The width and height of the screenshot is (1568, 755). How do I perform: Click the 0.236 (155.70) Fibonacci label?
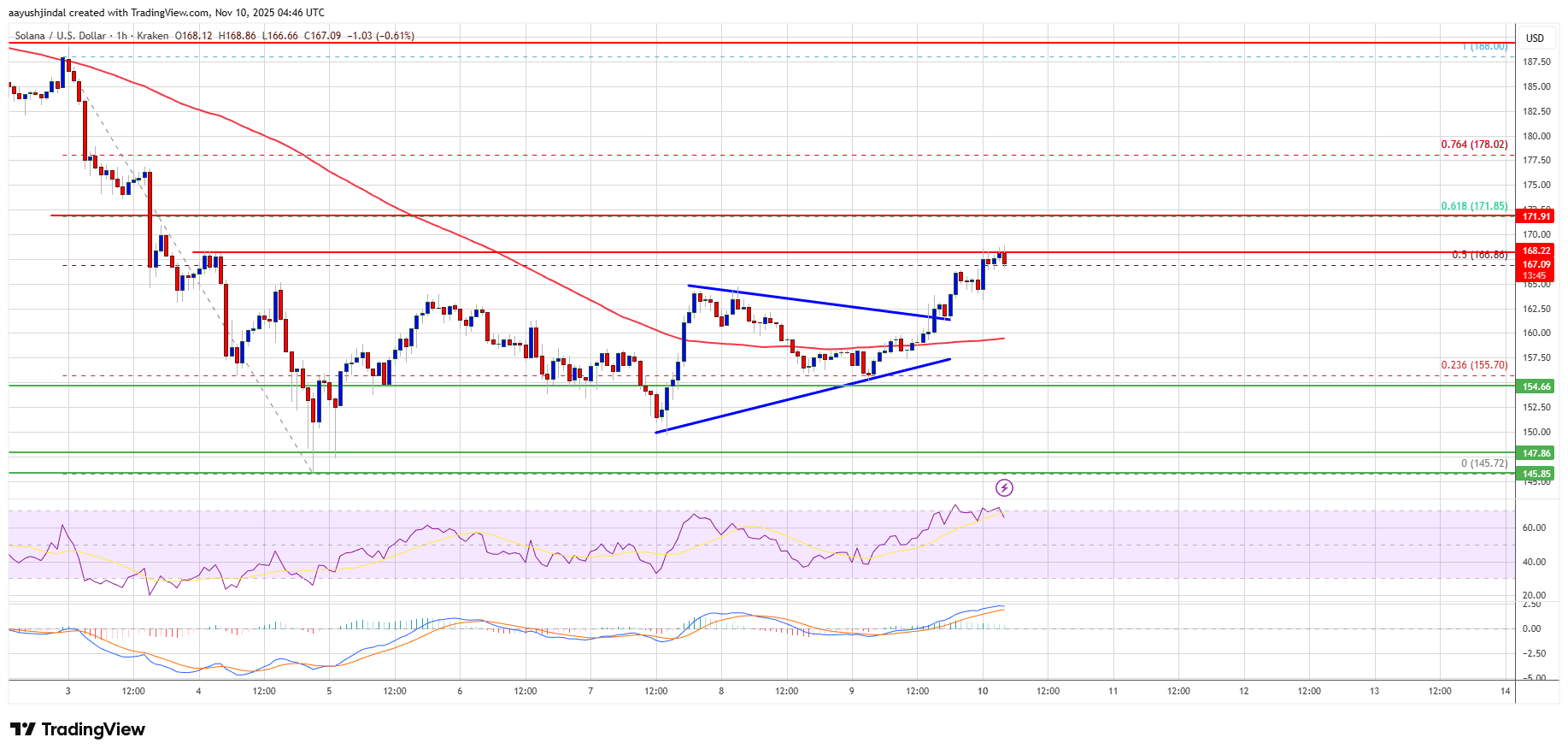click(x=1474, y=365)
